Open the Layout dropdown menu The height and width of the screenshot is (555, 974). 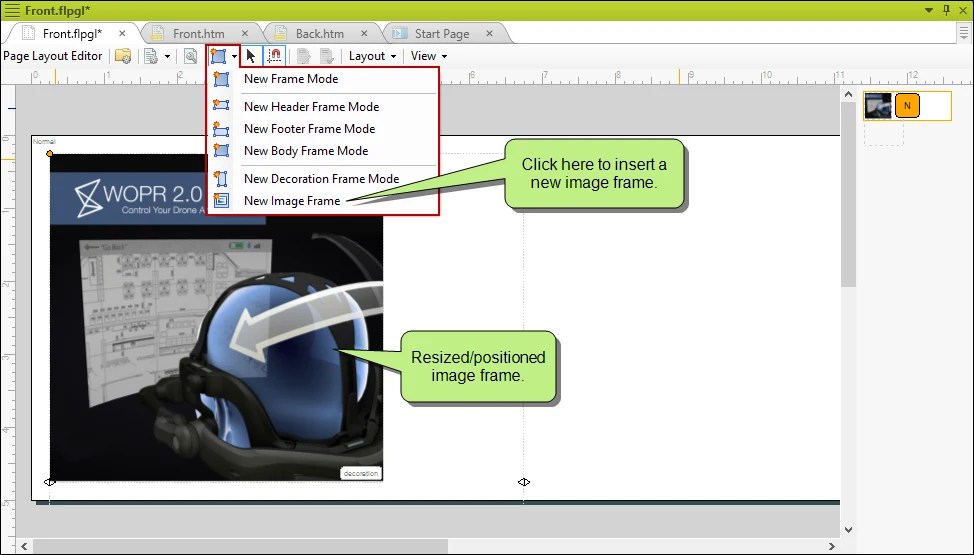[372, 56]
